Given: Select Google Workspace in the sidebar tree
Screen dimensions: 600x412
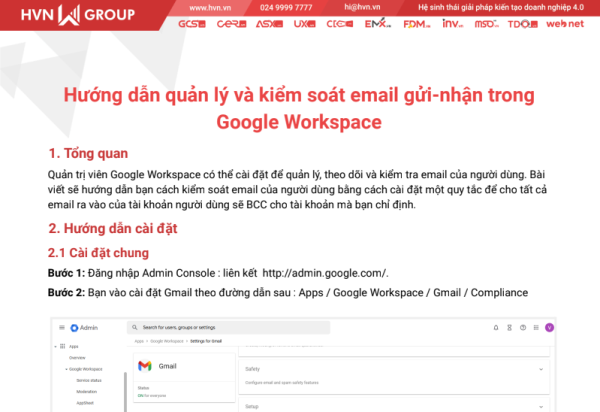Looking at the screenshot, I should pos(86,369).
